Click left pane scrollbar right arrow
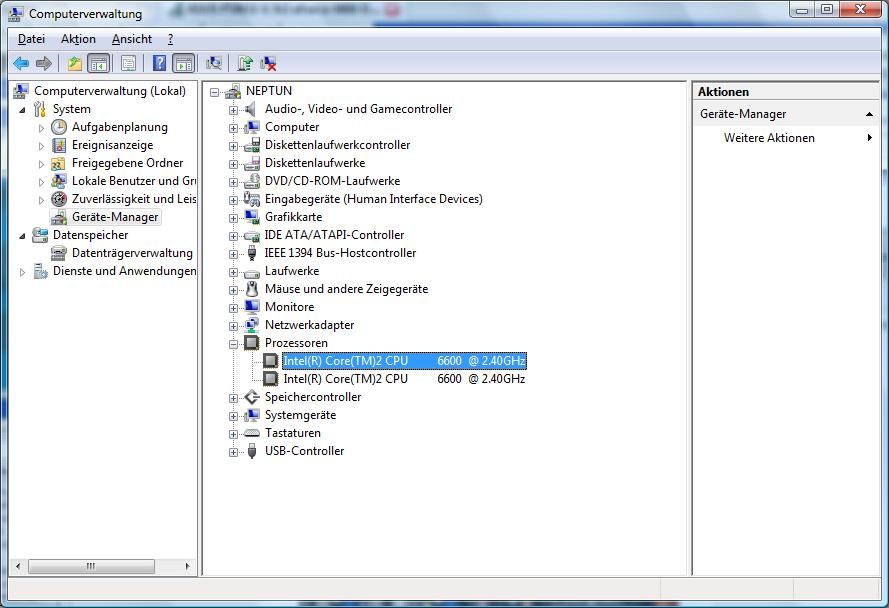The image size is (889, 608). pyautogui.click(x=188, y=566)
